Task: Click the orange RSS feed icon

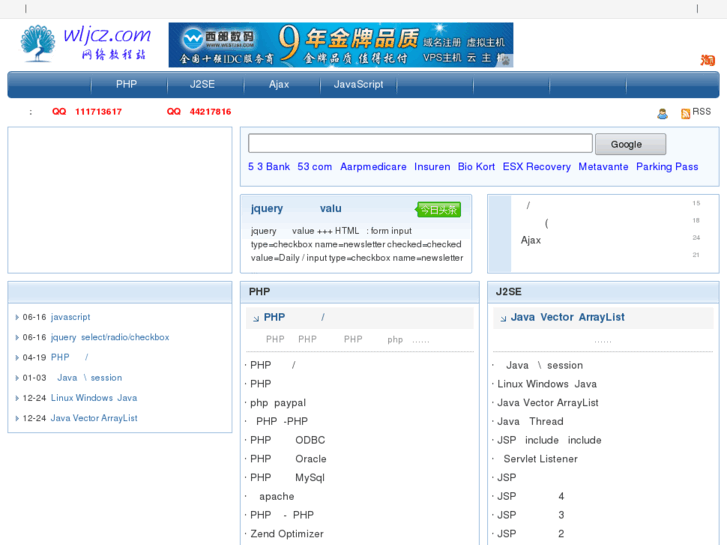Action: click(x=685, y=114)
